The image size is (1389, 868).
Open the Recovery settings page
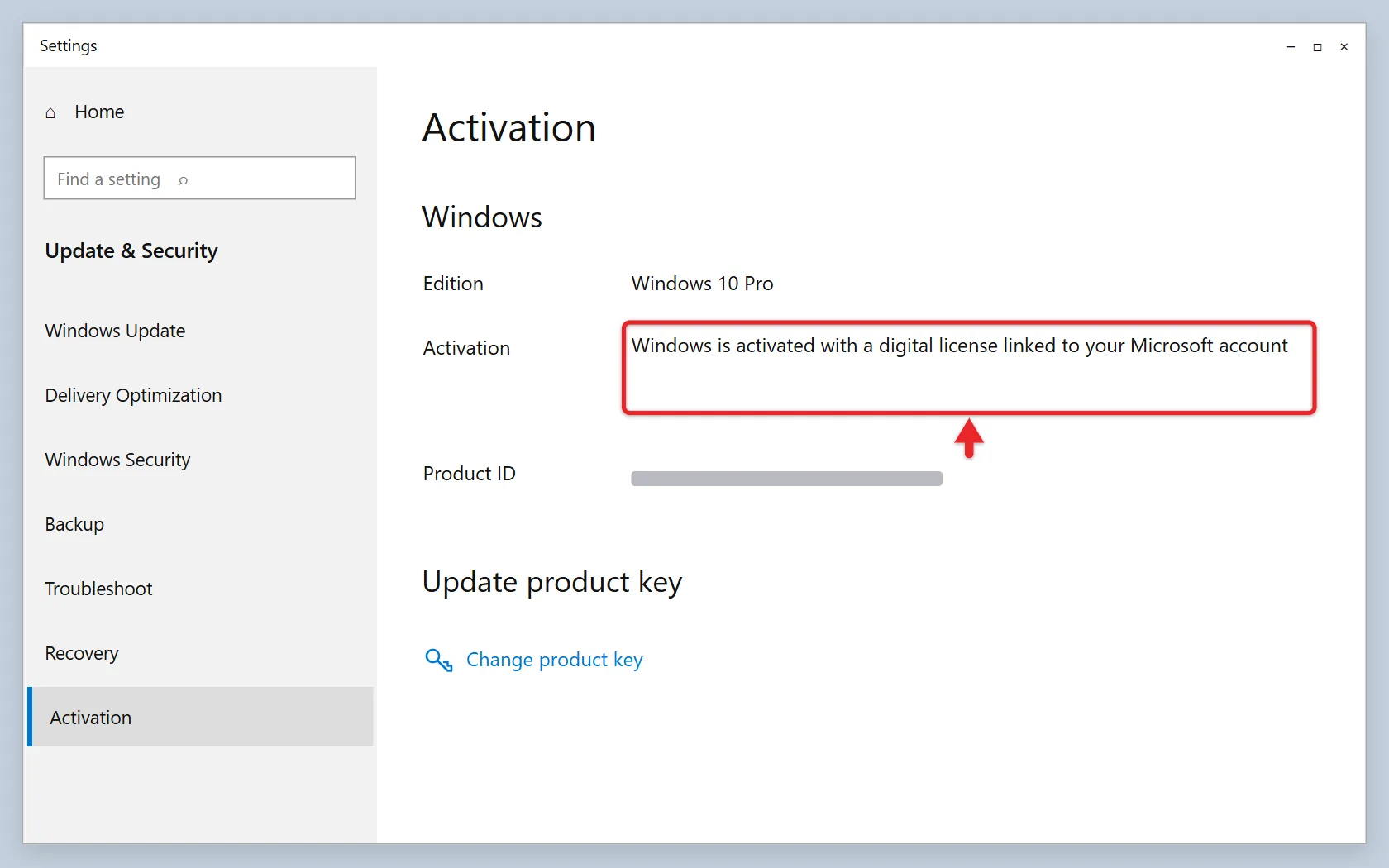coord(82,653)
